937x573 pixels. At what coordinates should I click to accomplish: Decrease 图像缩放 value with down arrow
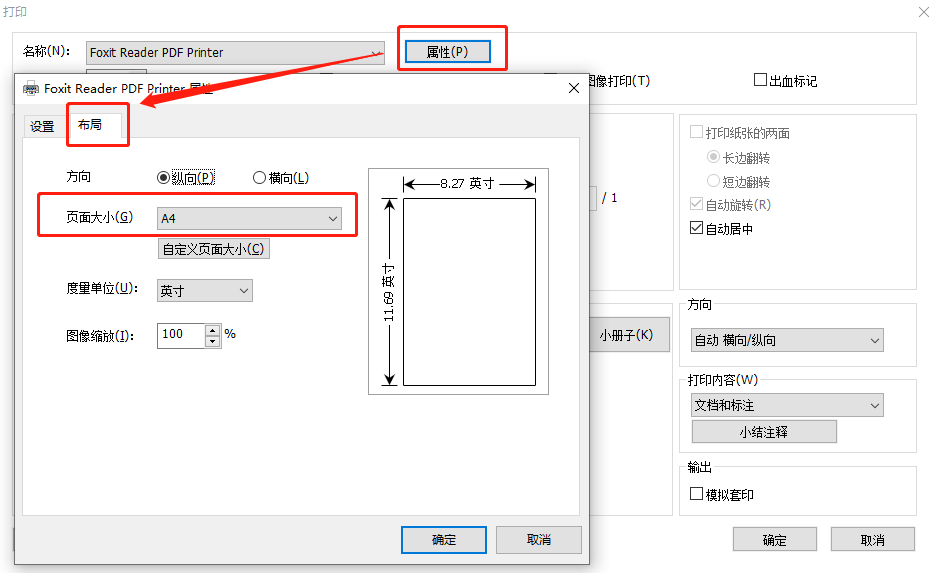click(213, 341)
